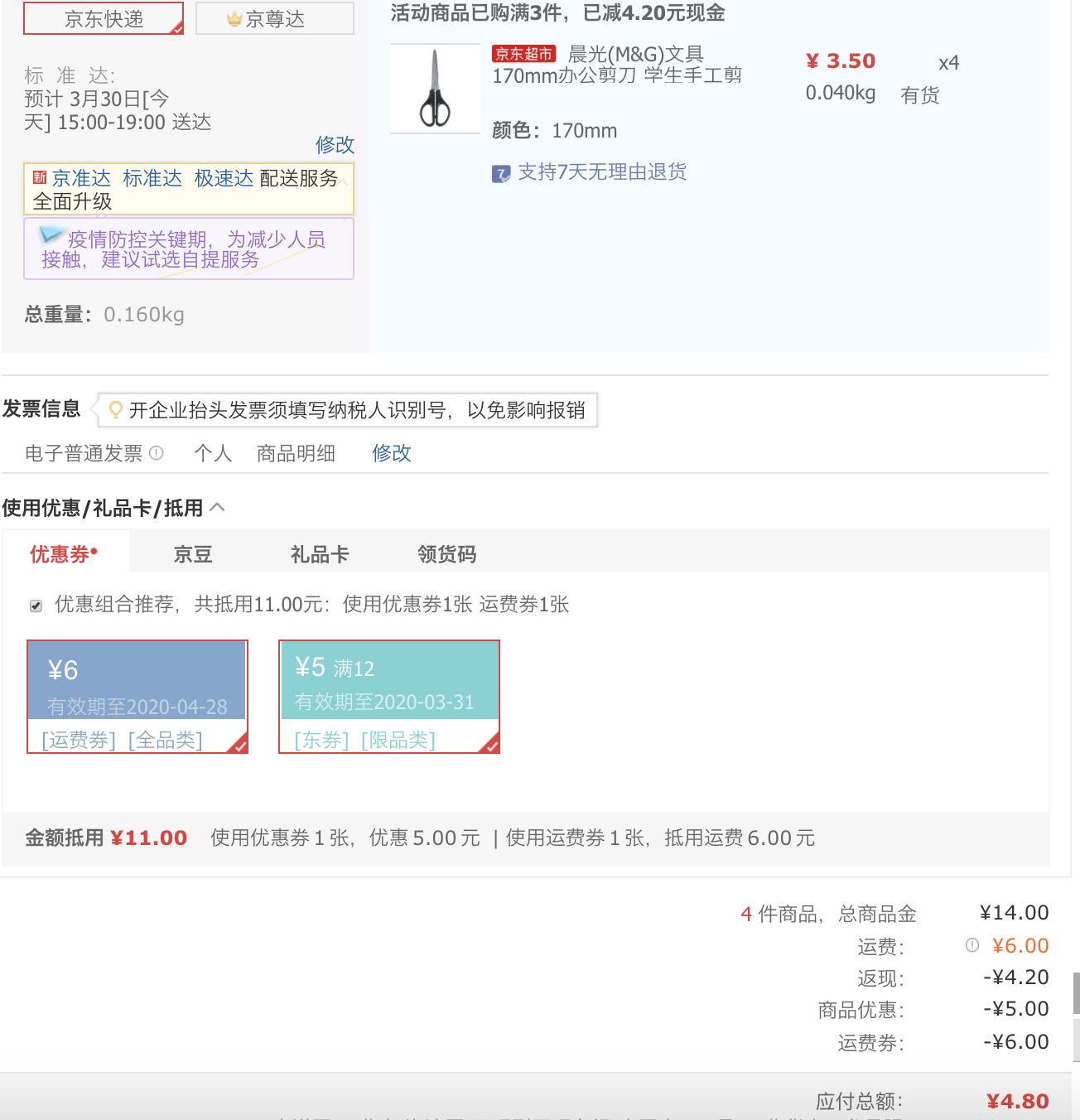Screen dimensions: 1080x1120
Task: Click the 返现 -¥4.20 value
Action: (x=1016, y=978)
